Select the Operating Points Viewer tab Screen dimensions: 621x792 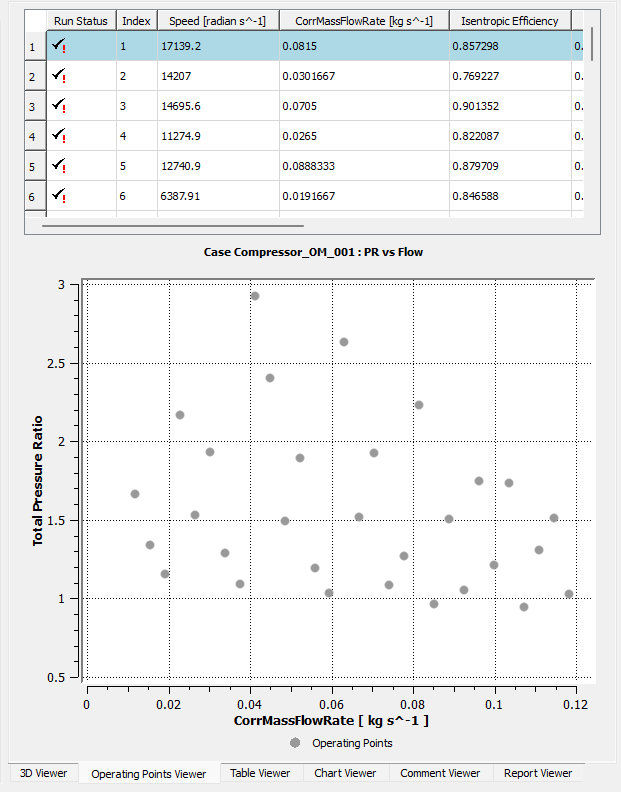click(149, 773)
